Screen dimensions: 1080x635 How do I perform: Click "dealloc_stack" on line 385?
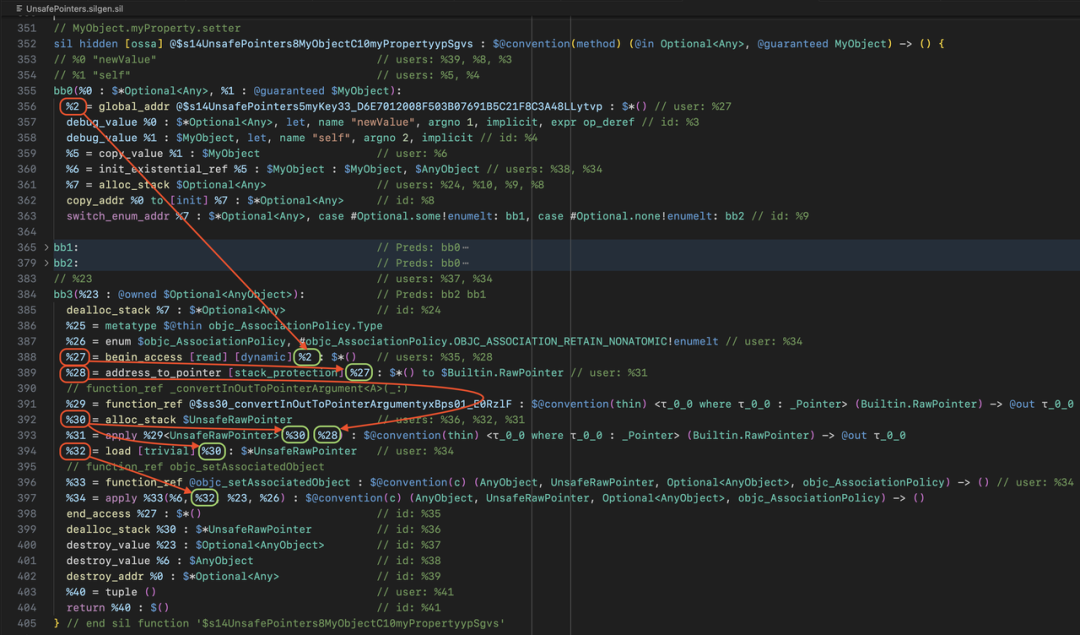click(x=108, y=310)
